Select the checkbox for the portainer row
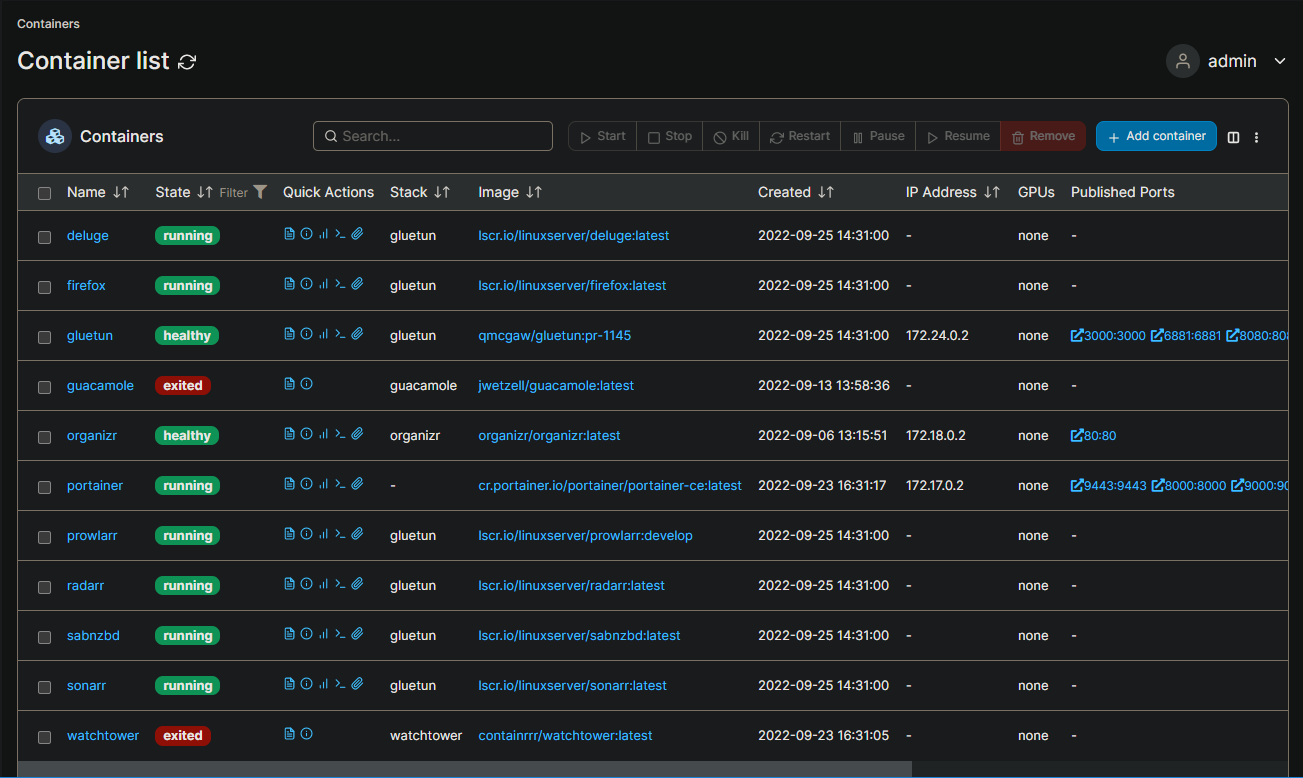The width and height of the screenshot is (1303, 778). tap(44, 486)
